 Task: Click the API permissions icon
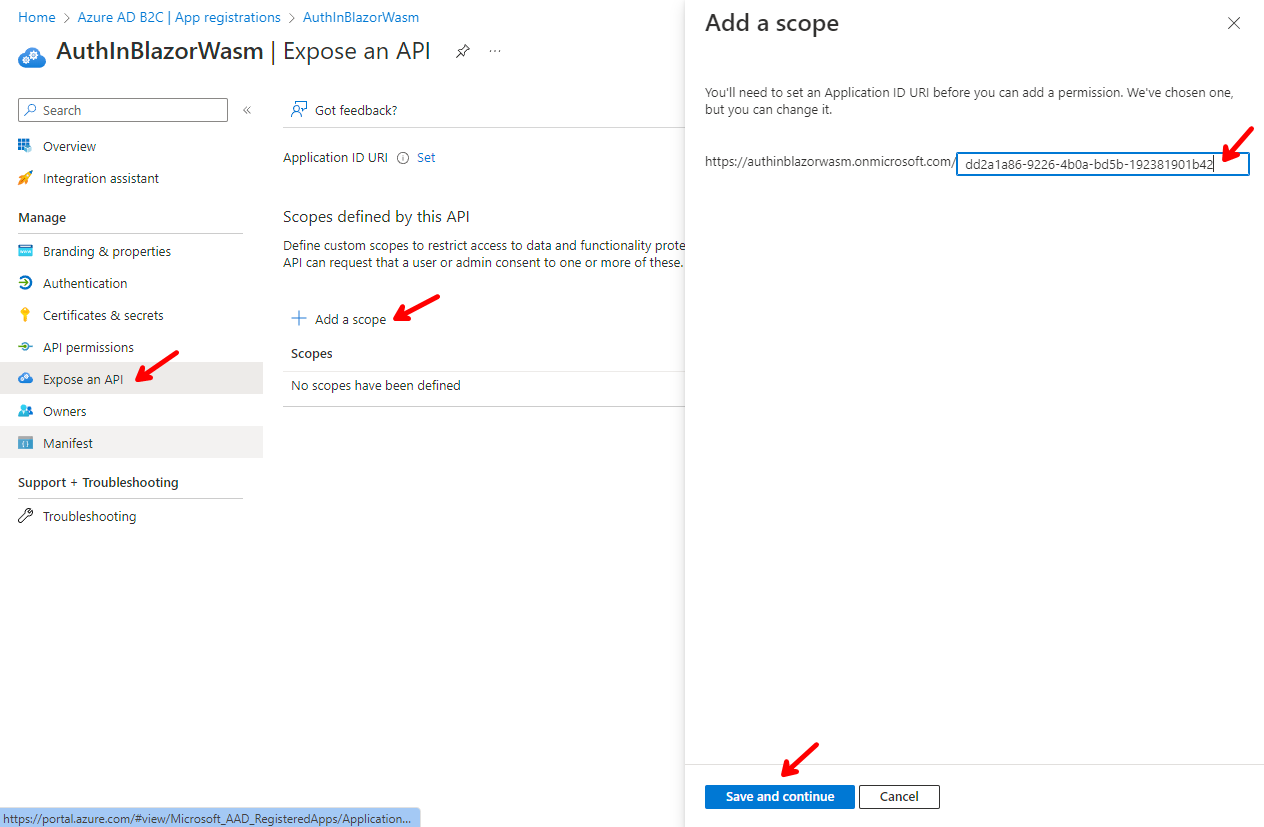pyautogui.click(x=25, y=347)
